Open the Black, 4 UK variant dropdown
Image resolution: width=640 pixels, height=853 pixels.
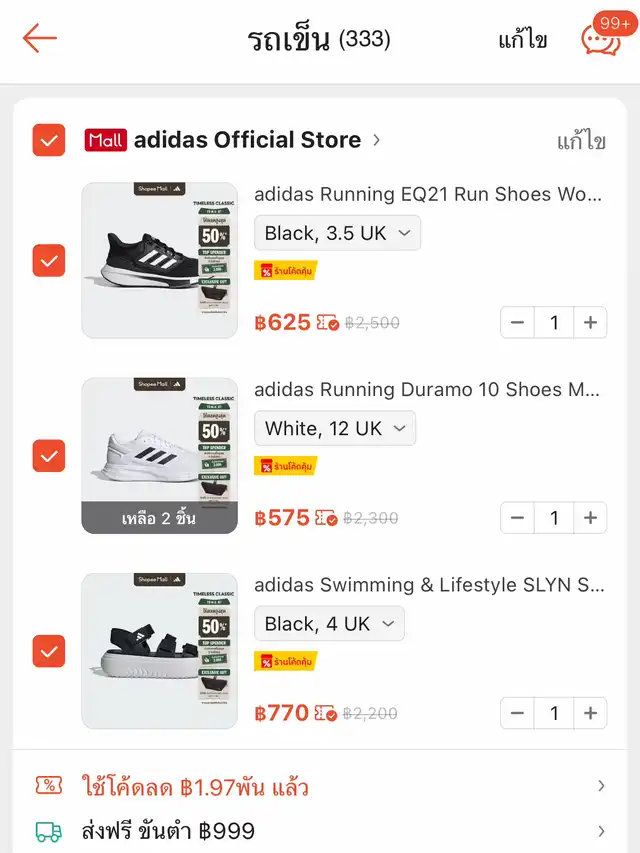pos(329,624)
